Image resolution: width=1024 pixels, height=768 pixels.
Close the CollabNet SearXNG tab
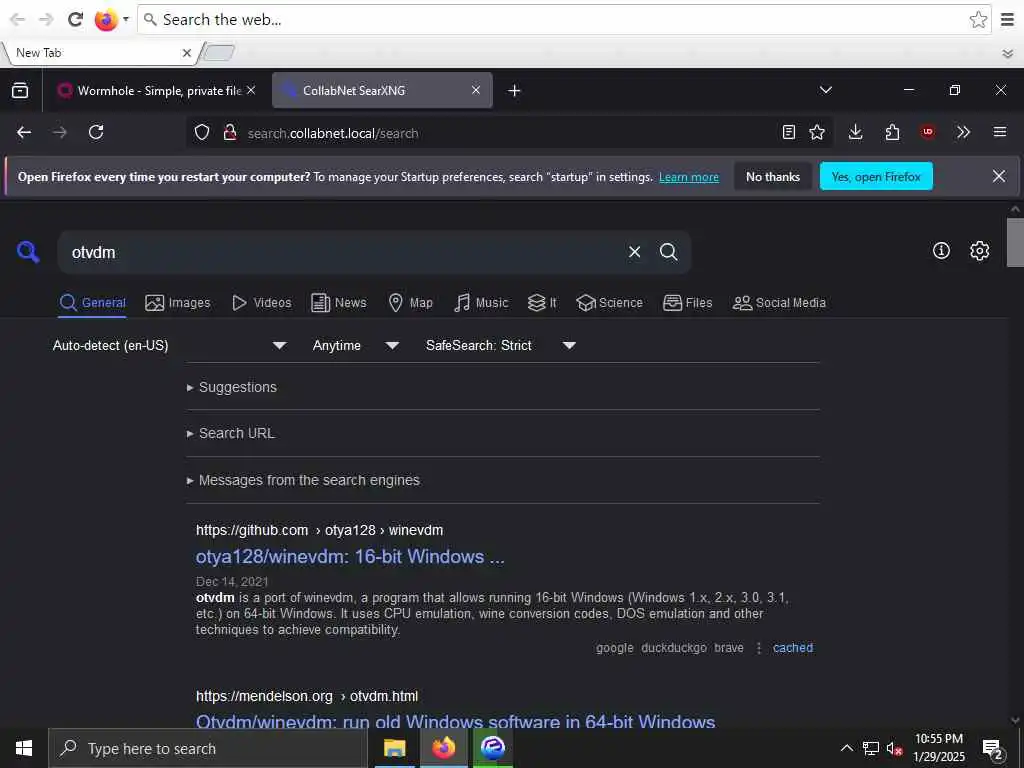[x=476, y=90]
